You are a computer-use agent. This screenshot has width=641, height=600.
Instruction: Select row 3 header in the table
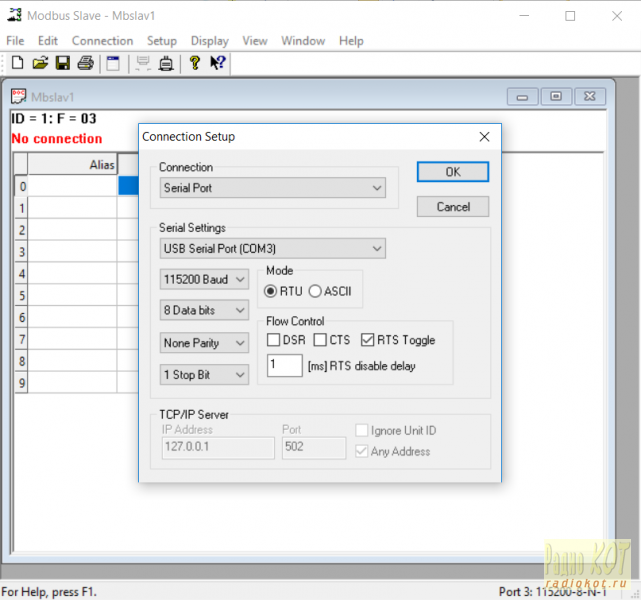(21, 252)
